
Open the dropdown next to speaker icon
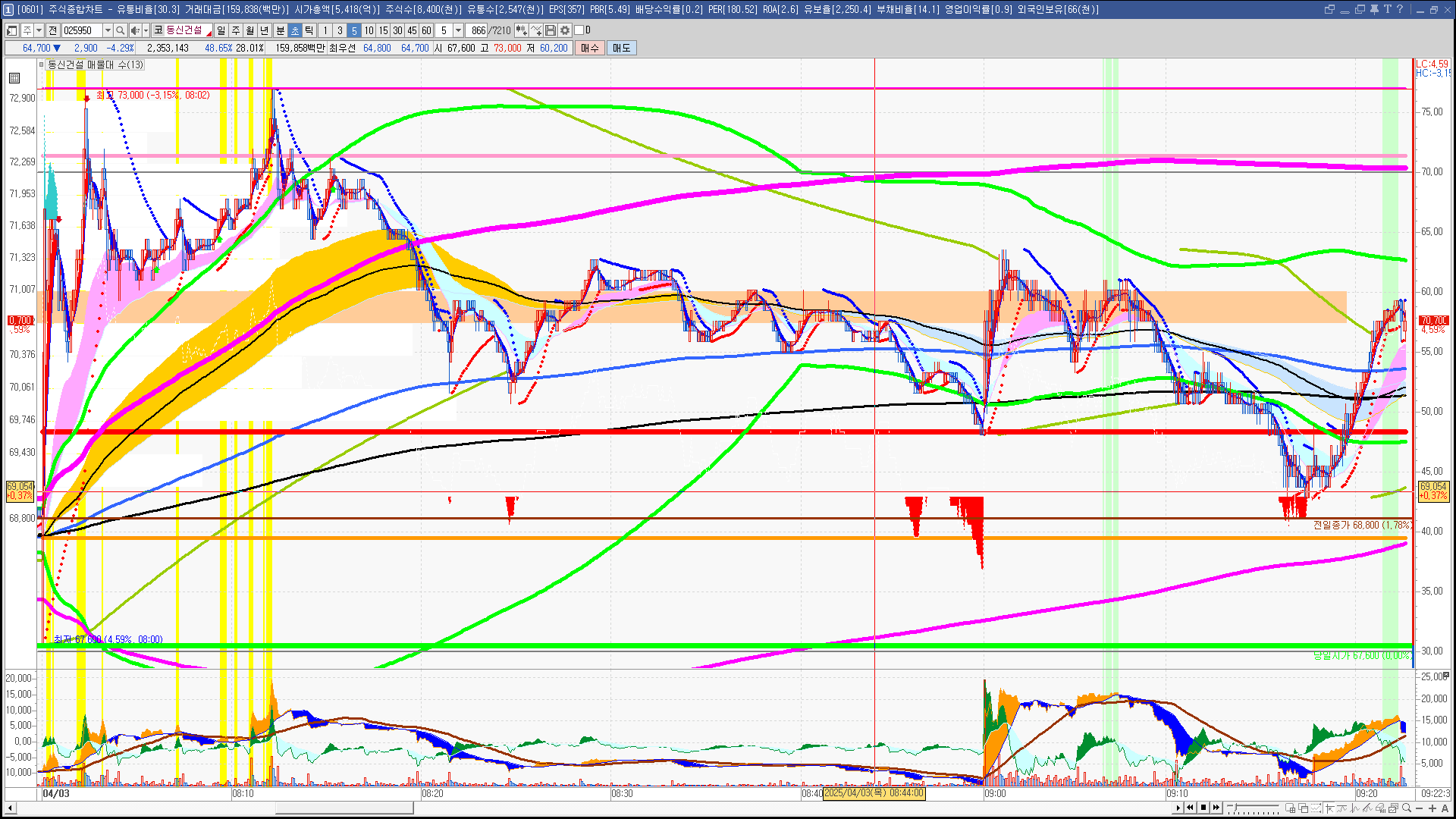(x=146, y=30)
